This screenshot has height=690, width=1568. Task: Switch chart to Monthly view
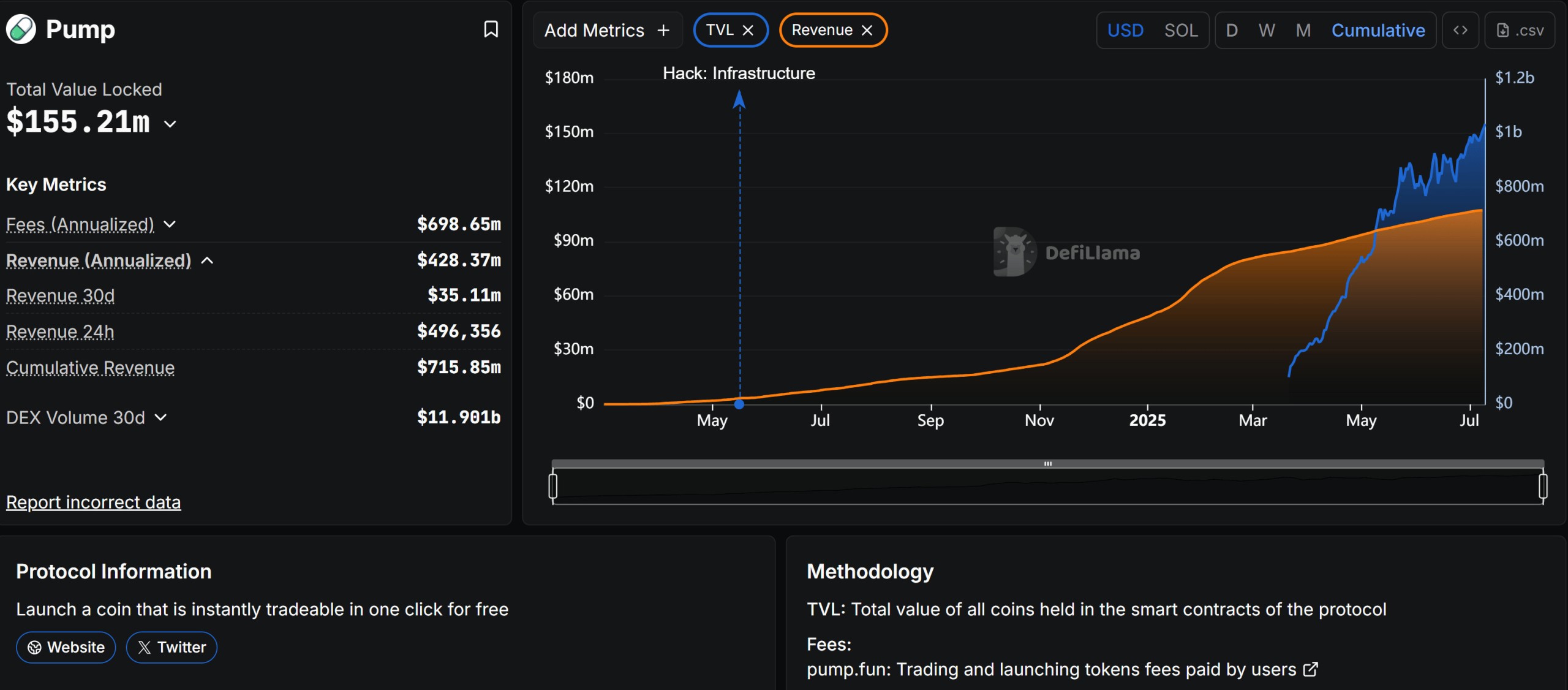tap(1302, 30)
